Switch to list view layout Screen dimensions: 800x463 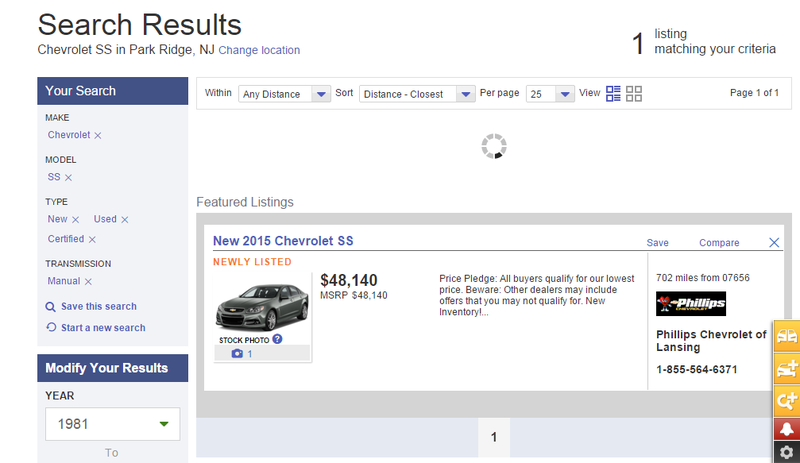[x=613, y=93]
